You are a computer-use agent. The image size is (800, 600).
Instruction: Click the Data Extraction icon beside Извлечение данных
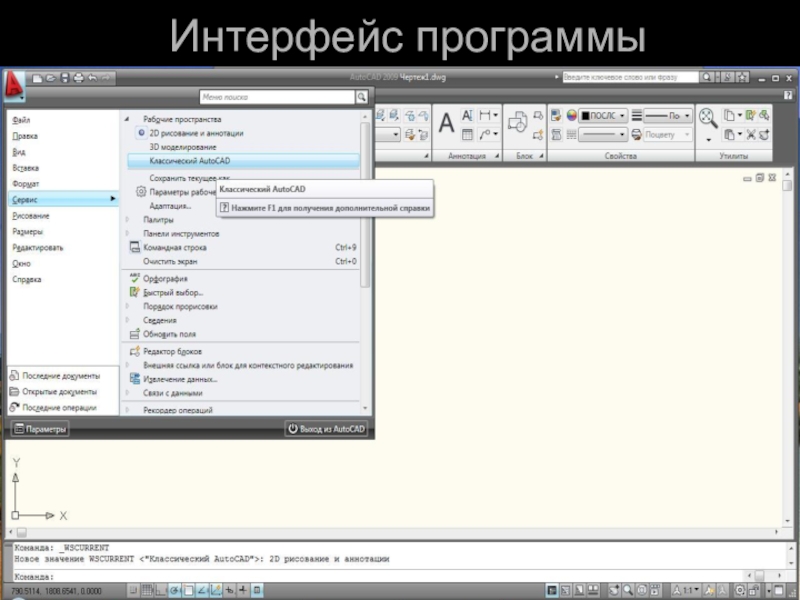pos(135,379)
